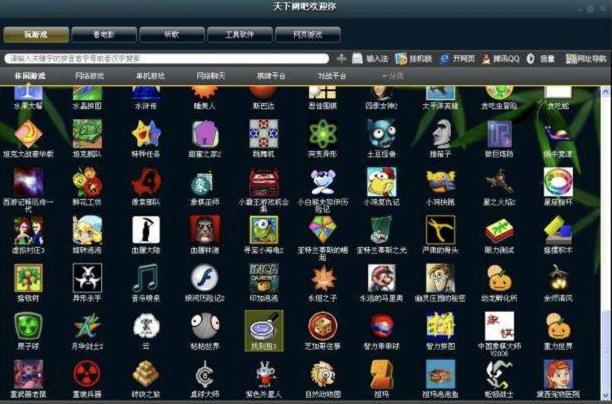Open the 桌球大师 billiards game icon
This screenshot has width=612, height=404.
pos(205,374)
